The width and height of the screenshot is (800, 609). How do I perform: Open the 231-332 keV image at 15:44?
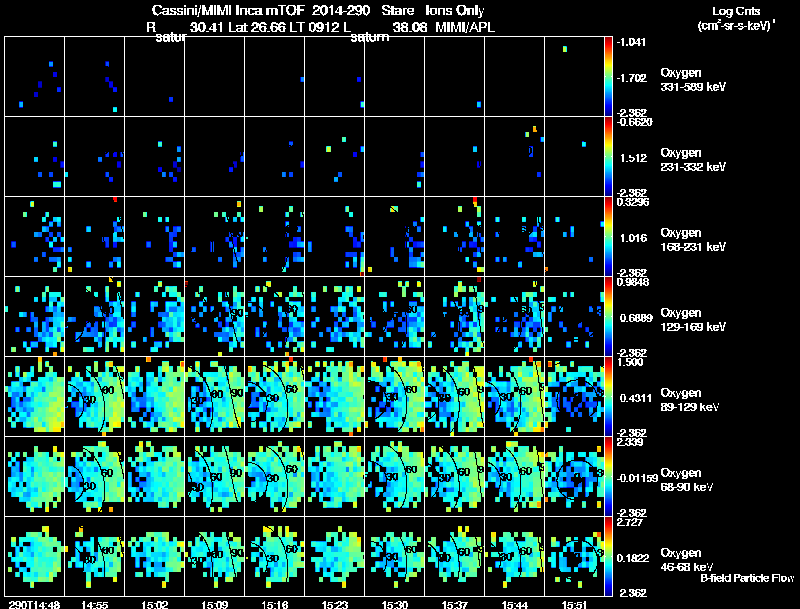[x=515, y=157]
